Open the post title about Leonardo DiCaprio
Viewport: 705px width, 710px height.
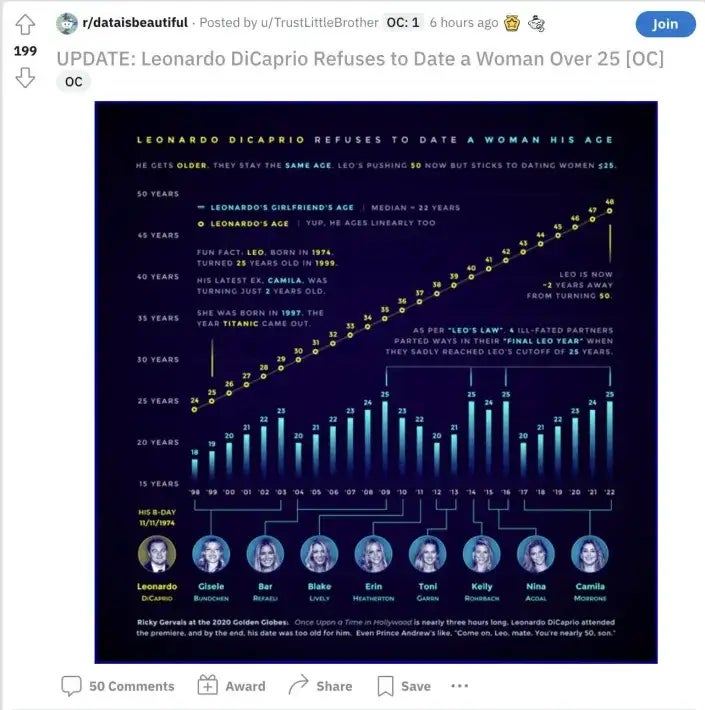360,58
